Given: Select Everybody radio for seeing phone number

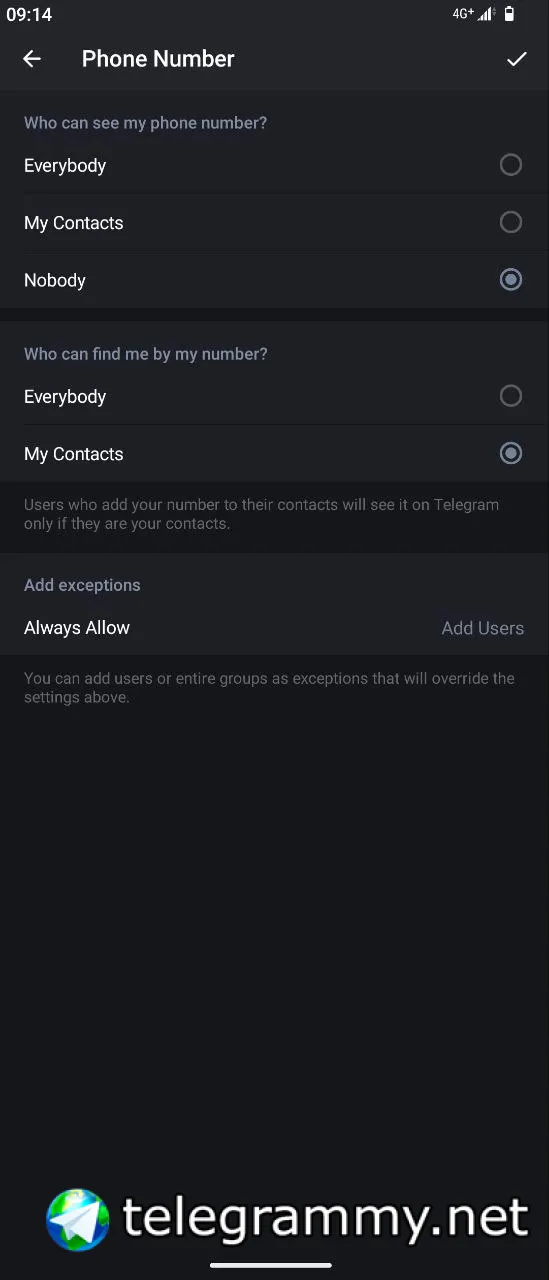Looking at the screenshot, I should point(511,165).
